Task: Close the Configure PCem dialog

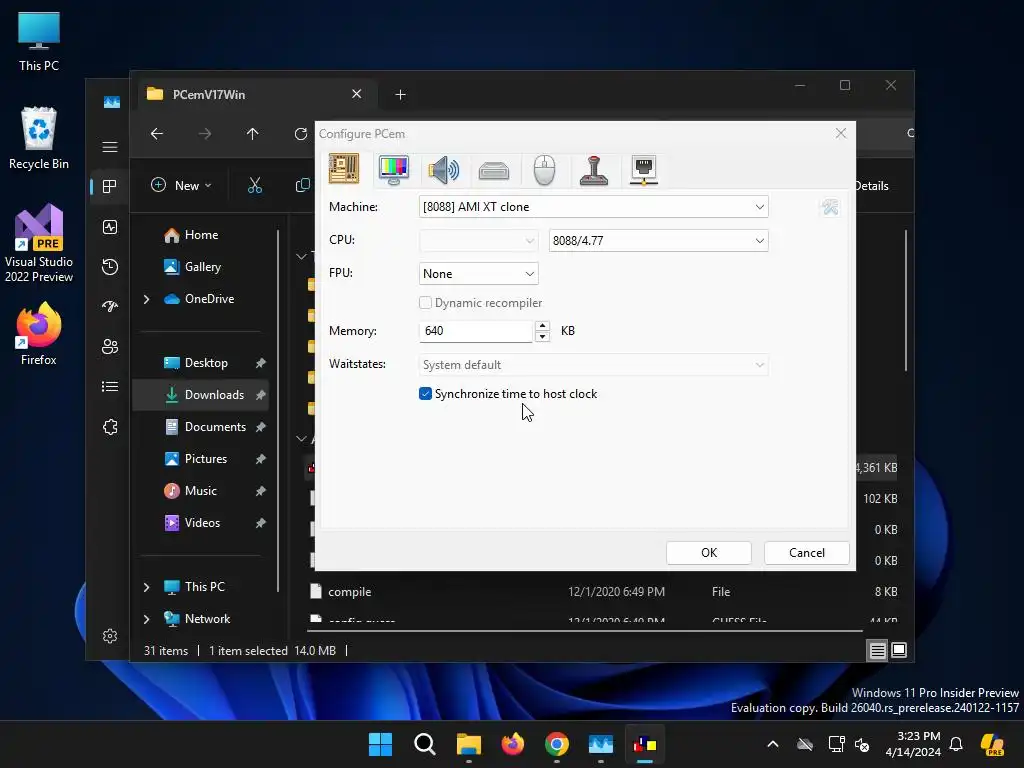Action: pos(841,133)
